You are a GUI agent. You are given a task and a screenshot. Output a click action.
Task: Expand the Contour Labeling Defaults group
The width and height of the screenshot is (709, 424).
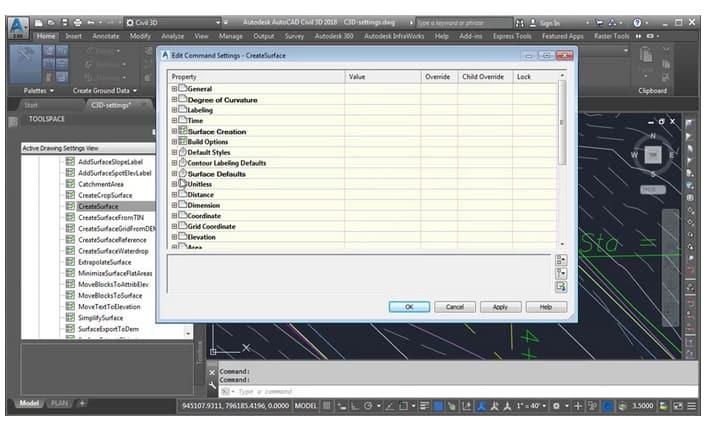tap(174, 163)
